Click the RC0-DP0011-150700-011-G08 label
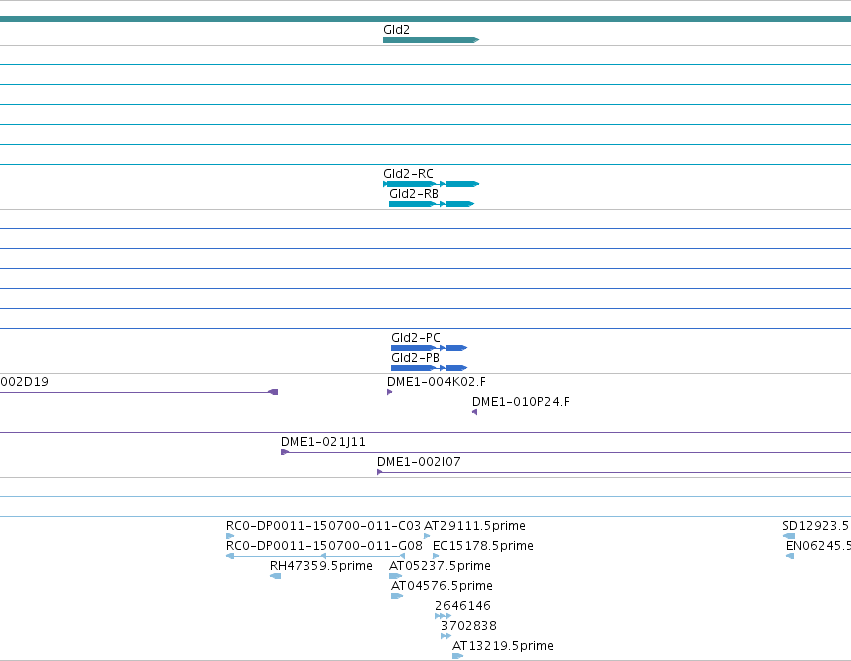851x661 pixels. pyautogui.click(x=325, y=546)
